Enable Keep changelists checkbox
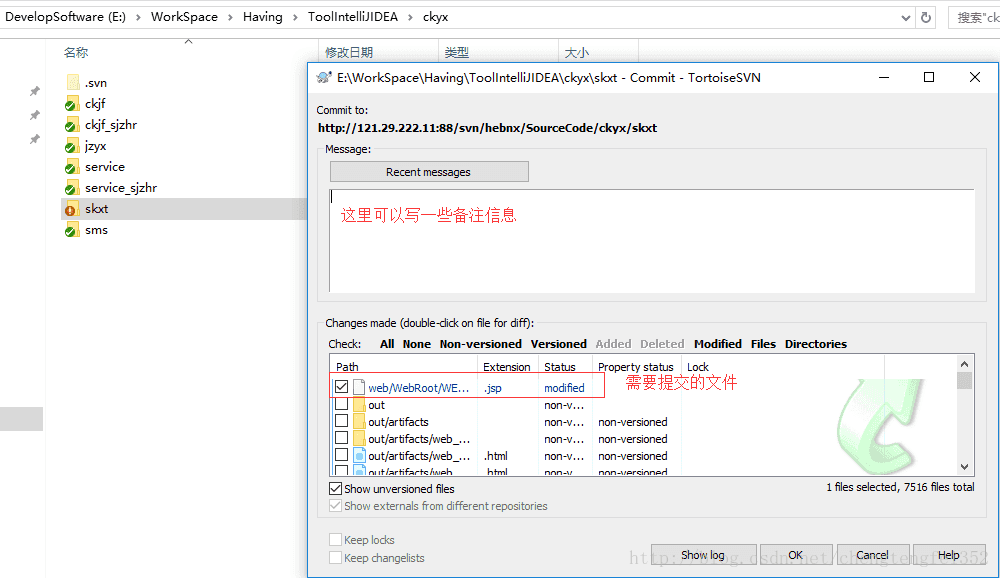1000x578 pixels. tap(335, 558)
